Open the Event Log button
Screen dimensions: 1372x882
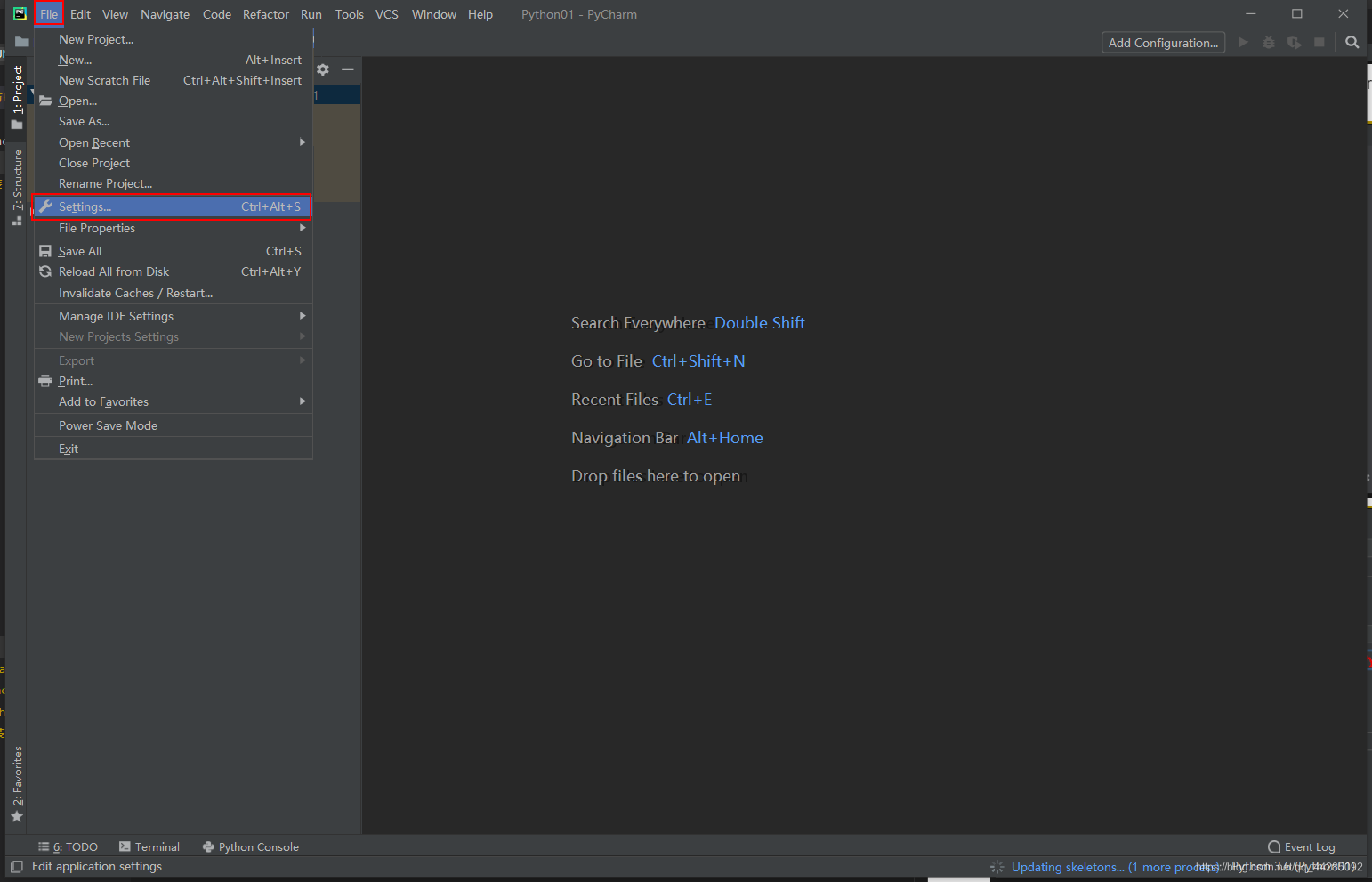[1302, 846]
